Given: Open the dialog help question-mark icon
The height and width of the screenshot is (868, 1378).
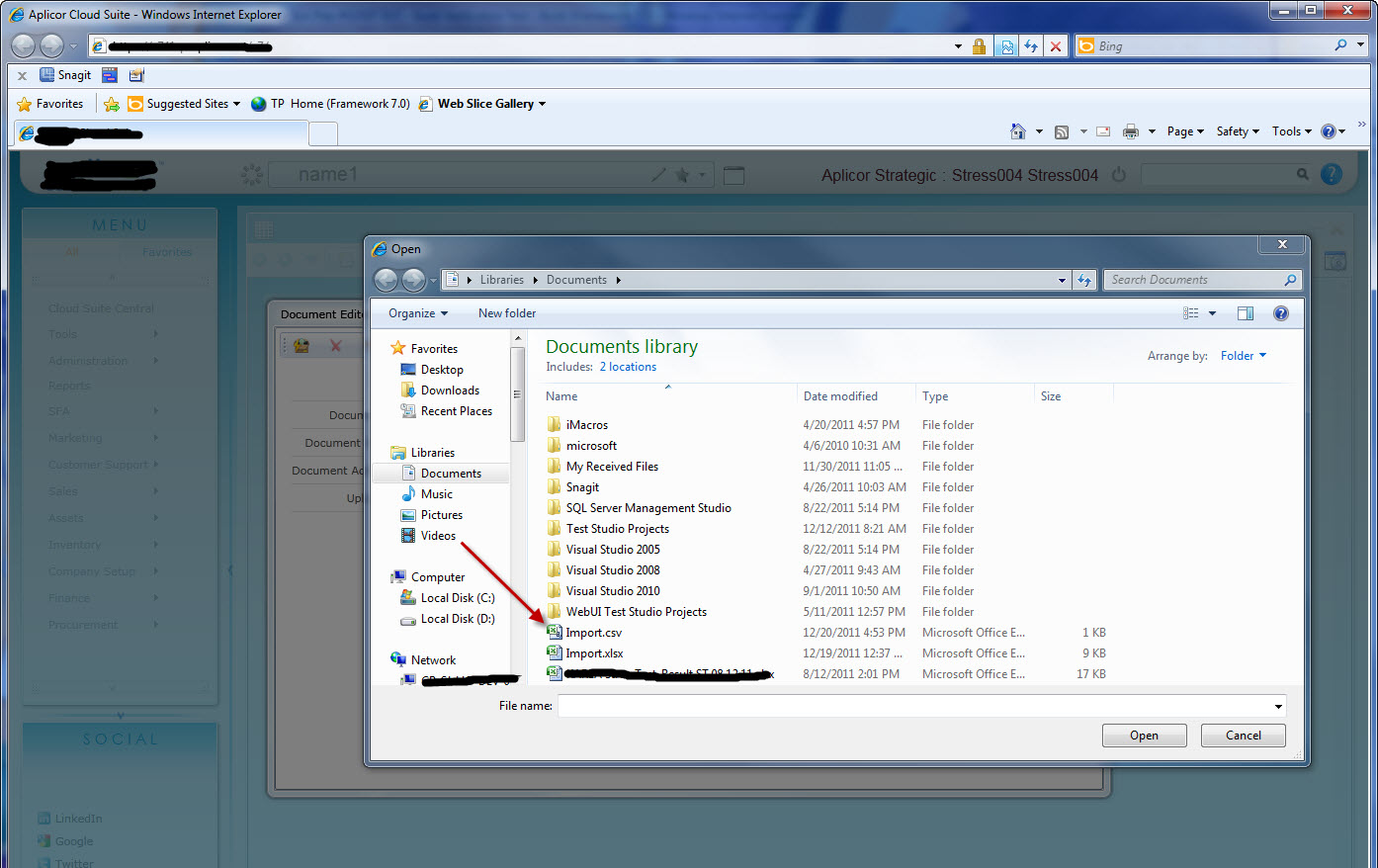Looking at the screenshot, I should [x=1280, y=313].
